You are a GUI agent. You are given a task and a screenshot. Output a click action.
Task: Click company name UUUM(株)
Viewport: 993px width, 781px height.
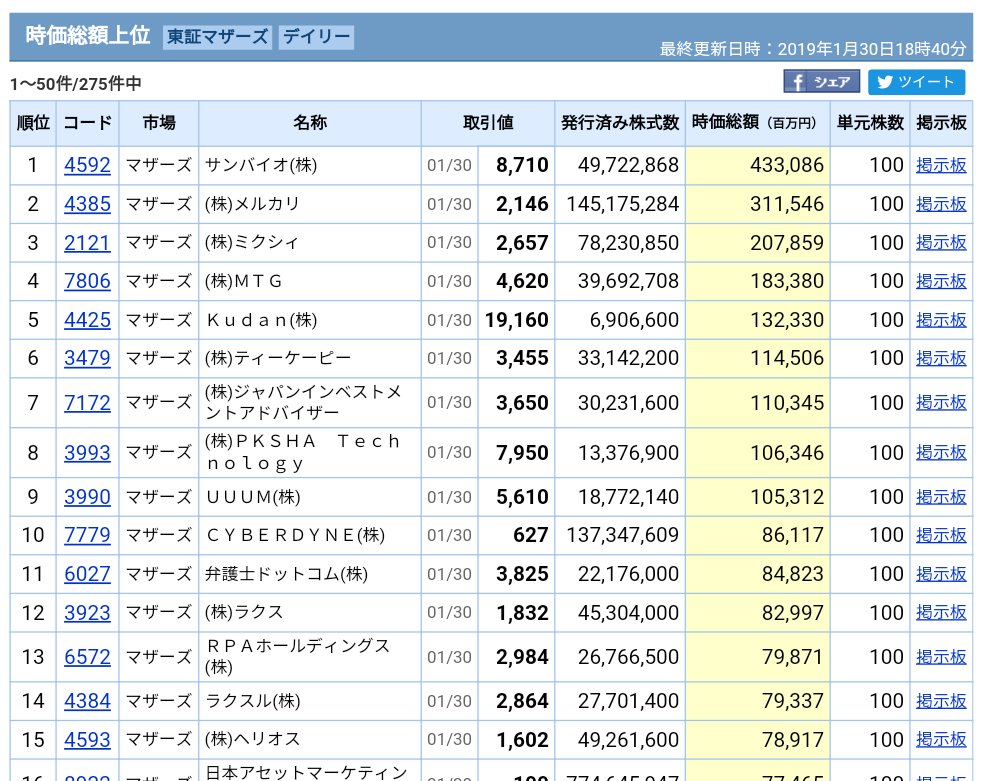point(253,497)
